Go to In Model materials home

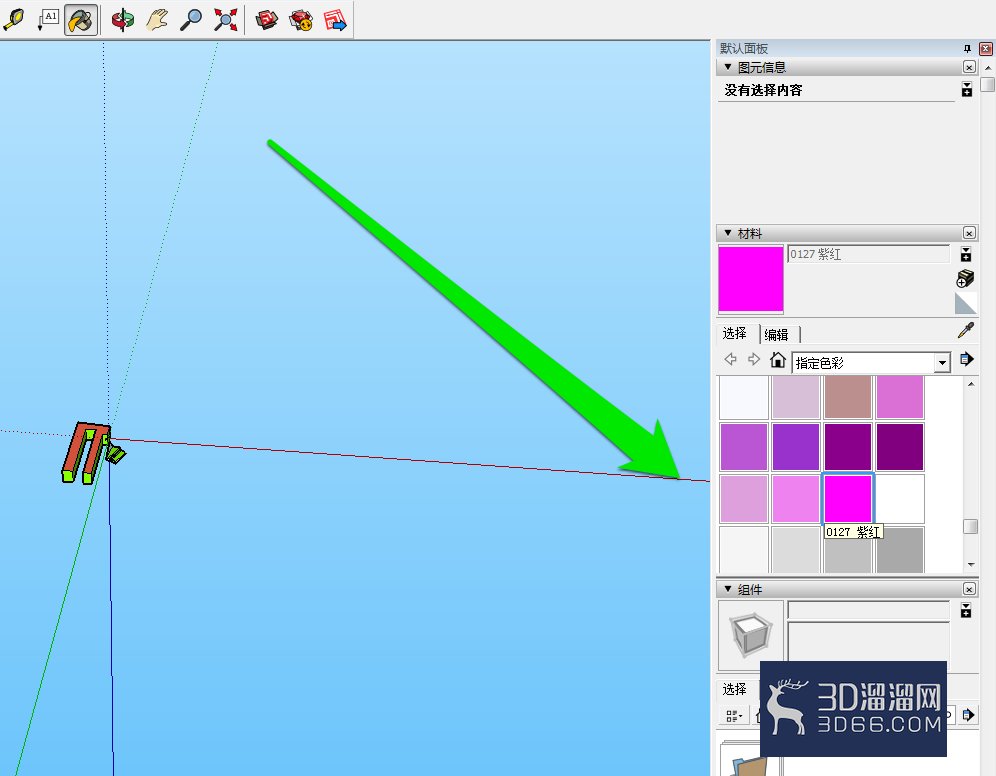click(x=777, y=360)
